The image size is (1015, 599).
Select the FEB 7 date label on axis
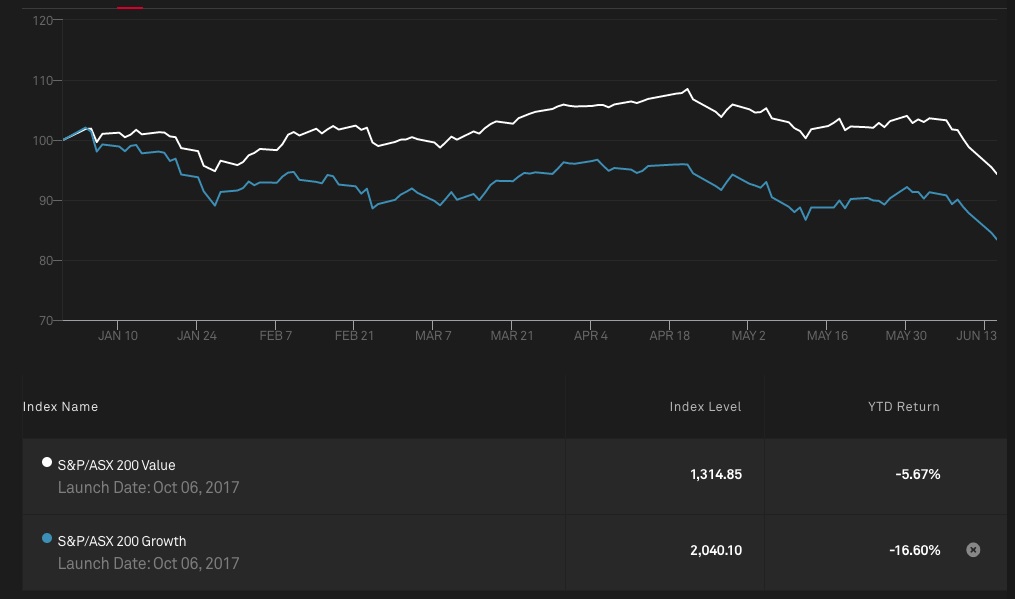point(276,336)
